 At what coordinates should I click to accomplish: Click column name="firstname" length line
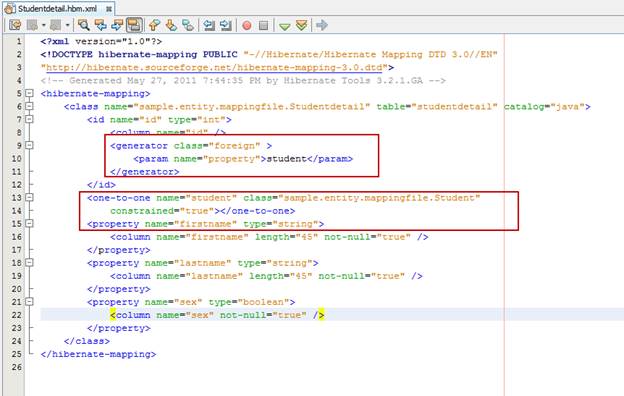[x=269, y=237]
